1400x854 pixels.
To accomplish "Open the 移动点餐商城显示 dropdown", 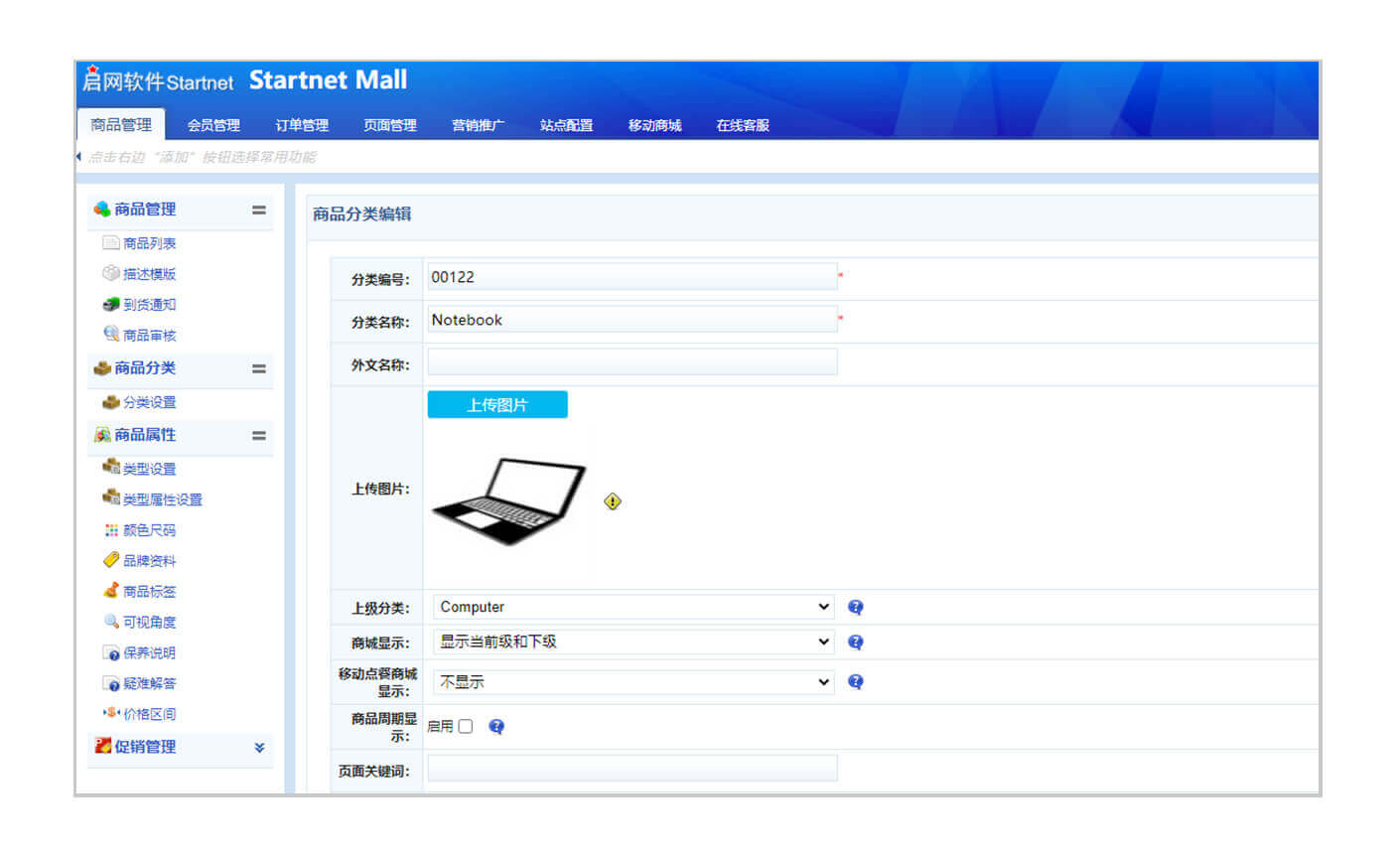I will [x=632, y=682].
